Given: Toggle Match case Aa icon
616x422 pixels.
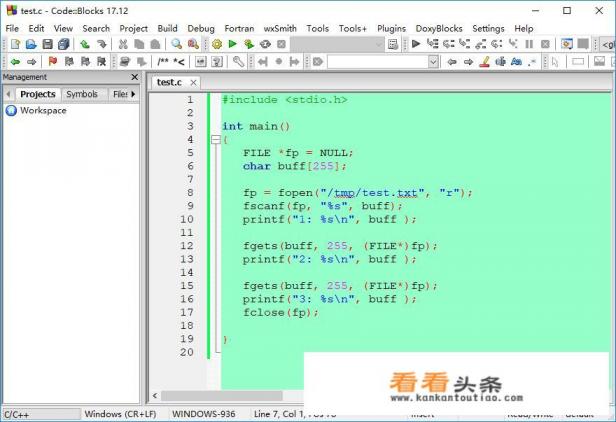Looking at the screenshot, I should coord(517,61).
